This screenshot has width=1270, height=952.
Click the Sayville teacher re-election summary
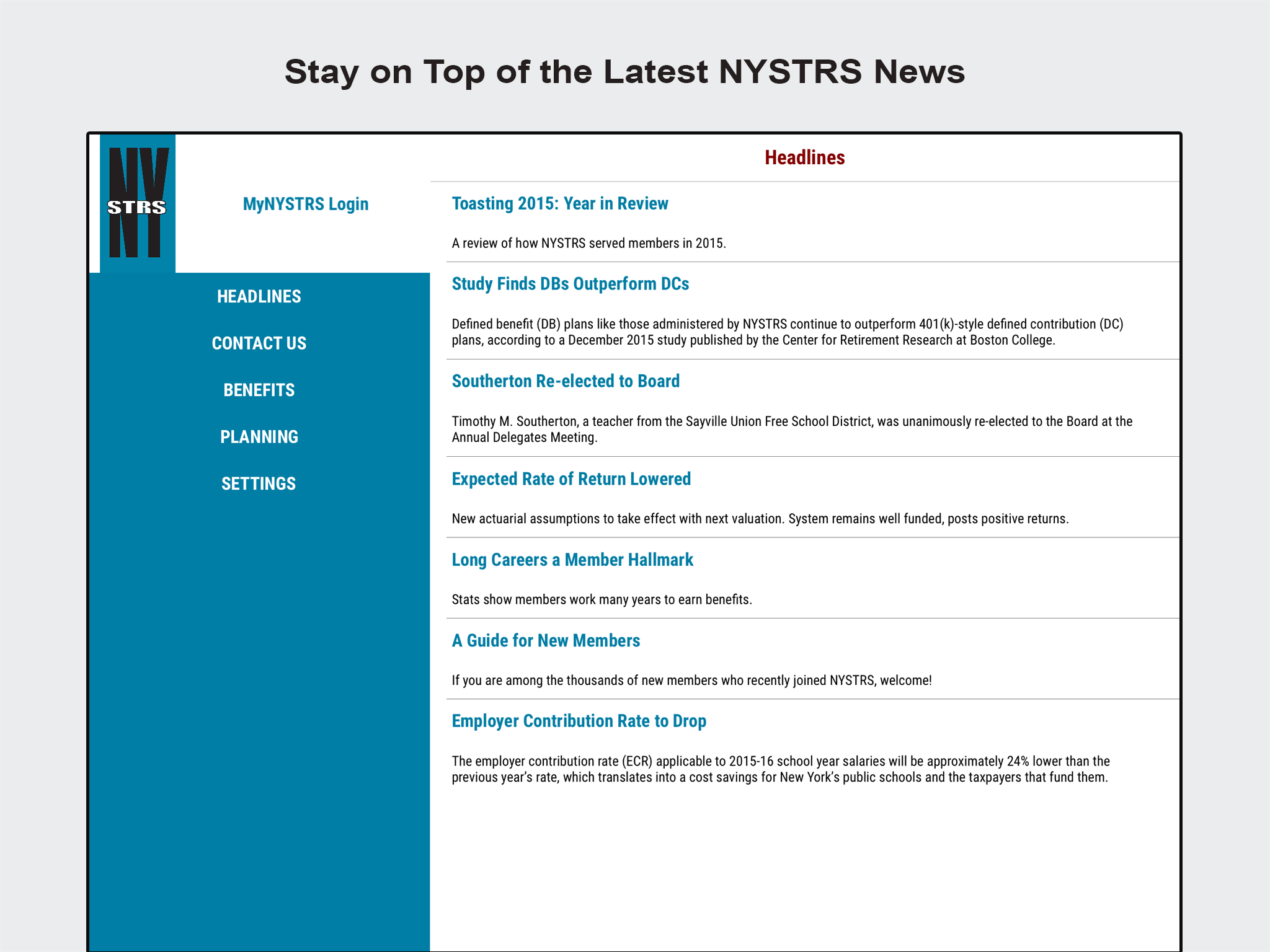[x=791, y=429]
